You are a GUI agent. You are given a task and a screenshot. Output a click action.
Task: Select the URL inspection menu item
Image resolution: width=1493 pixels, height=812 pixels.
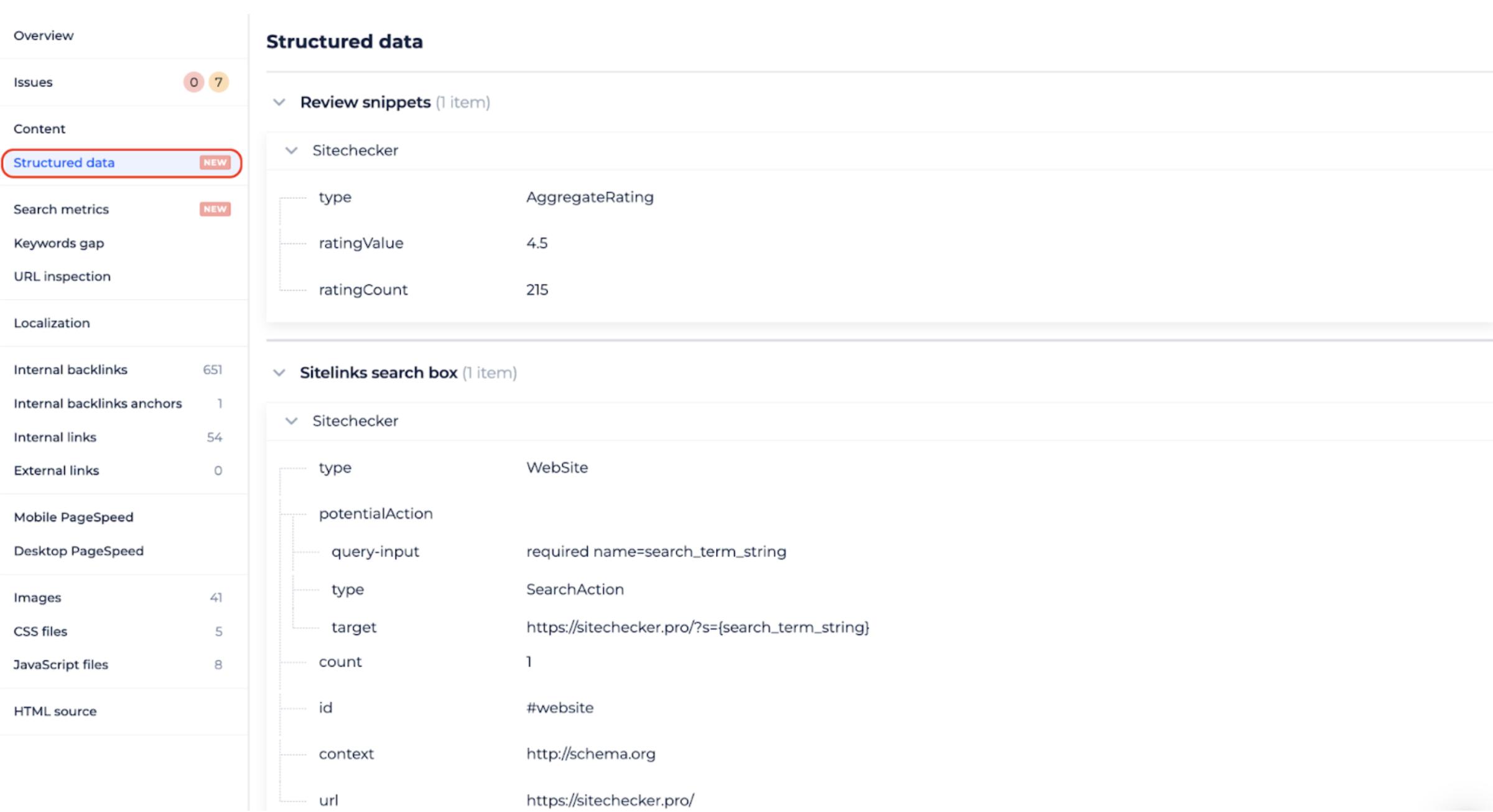(x=62, y=276)
